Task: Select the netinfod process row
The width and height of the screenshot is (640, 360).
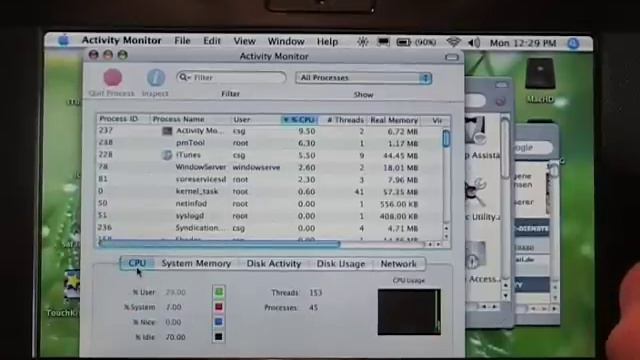Action: pos(269,204)
